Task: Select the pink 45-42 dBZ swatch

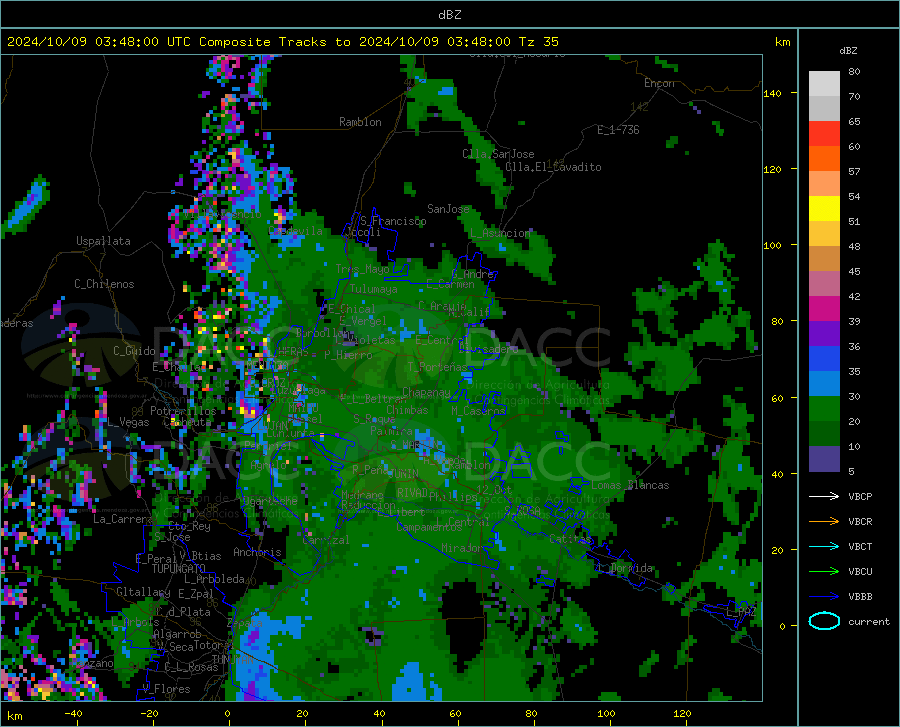Action: point(824,284)
